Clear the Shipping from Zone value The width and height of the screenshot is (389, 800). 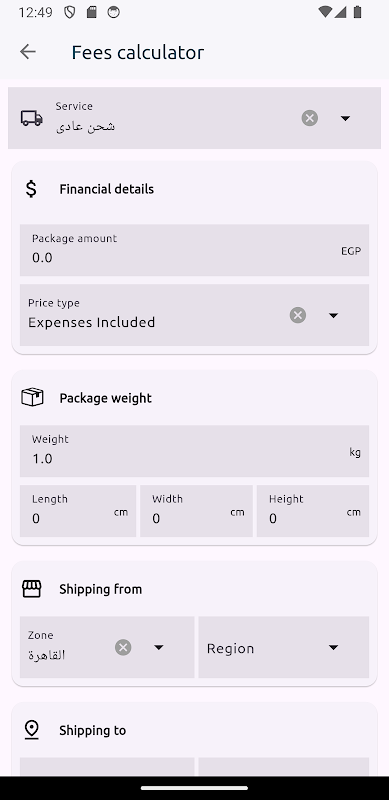123,647
